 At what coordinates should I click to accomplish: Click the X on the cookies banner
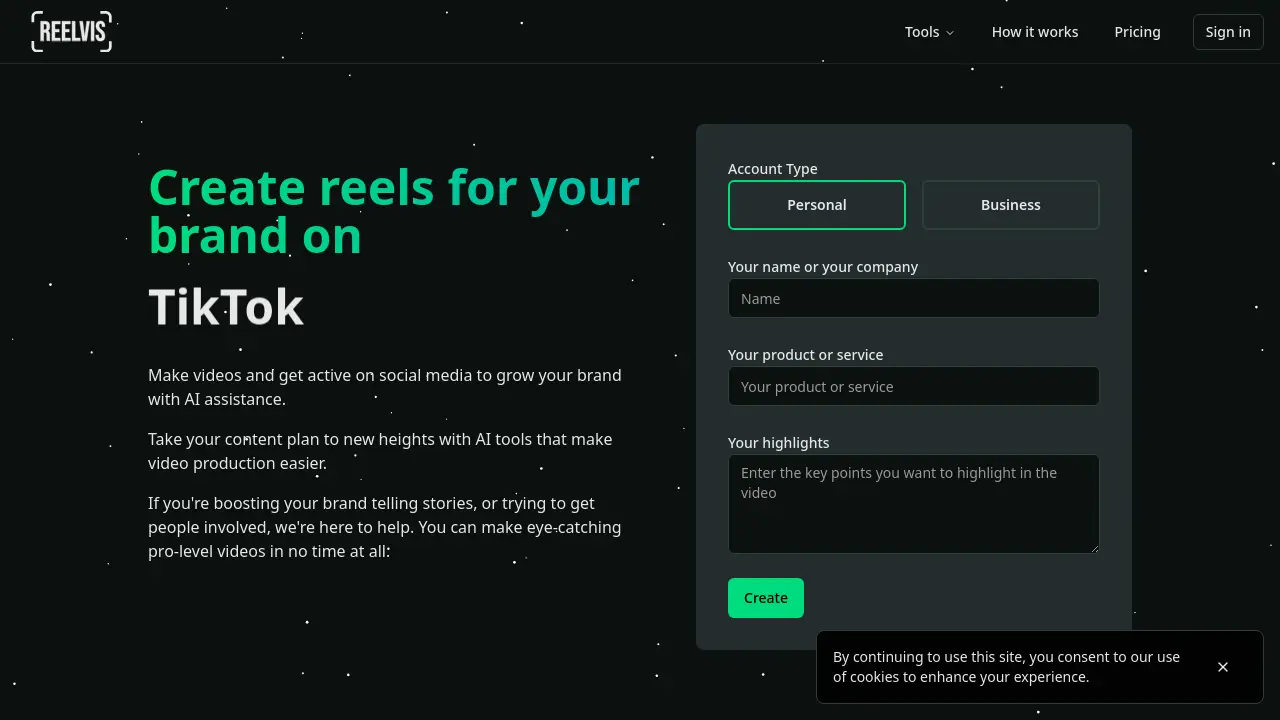click(1223, 666)
